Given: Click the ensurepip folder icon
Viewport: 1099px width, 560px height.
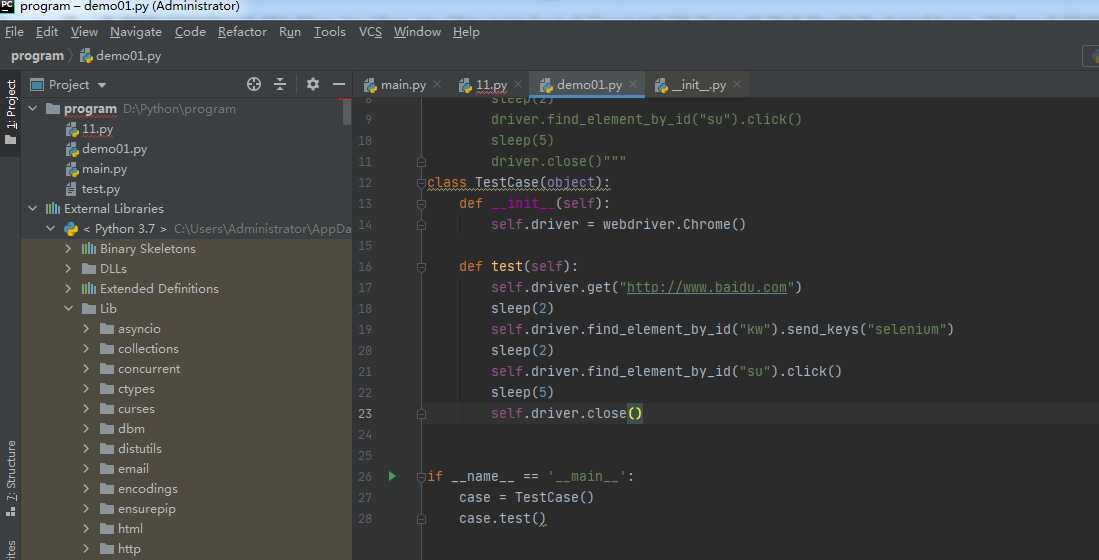Looking at the screenshot, I should tap(107, 509).
